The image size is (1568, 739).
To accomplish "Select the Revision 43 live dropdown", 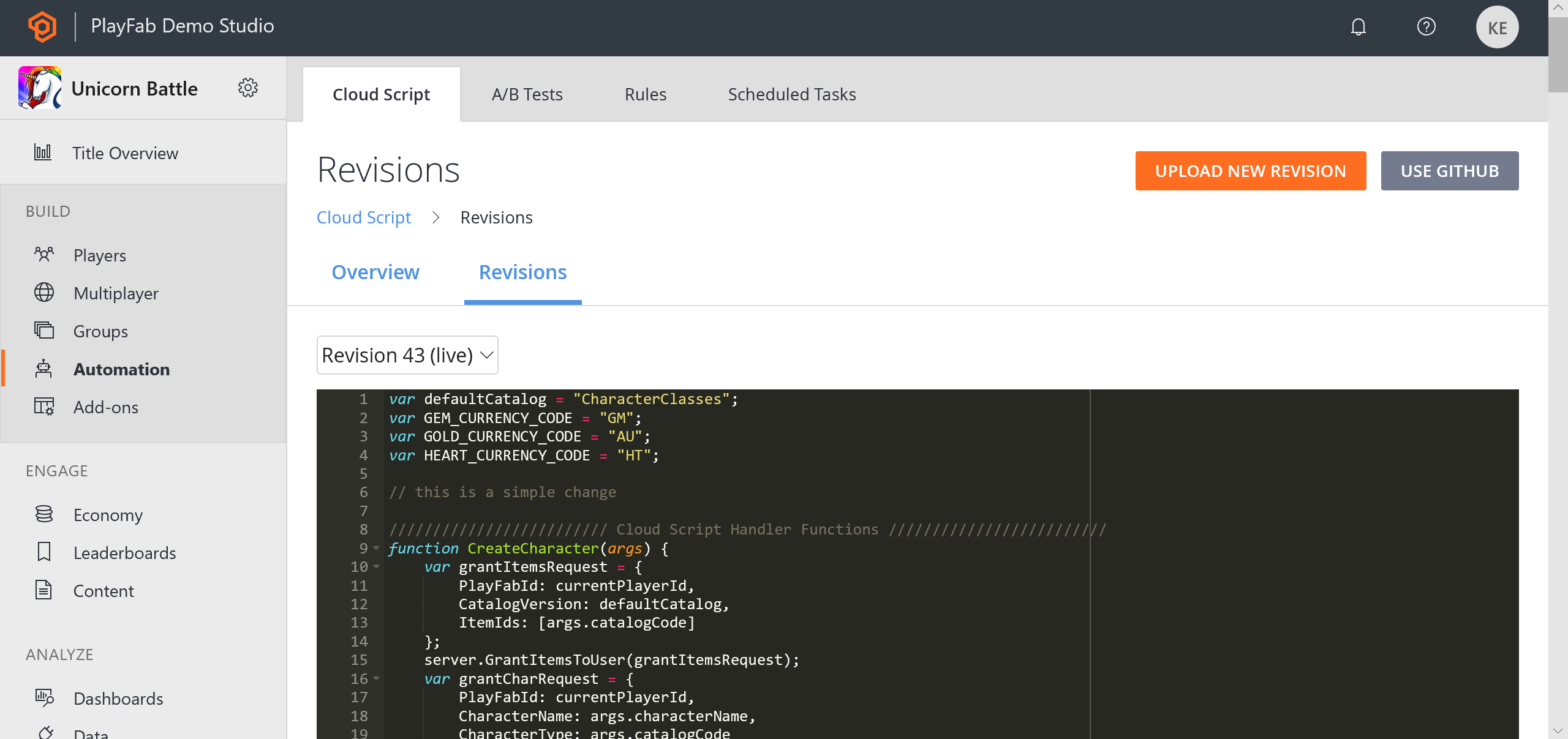I will [x=406, y=354].
